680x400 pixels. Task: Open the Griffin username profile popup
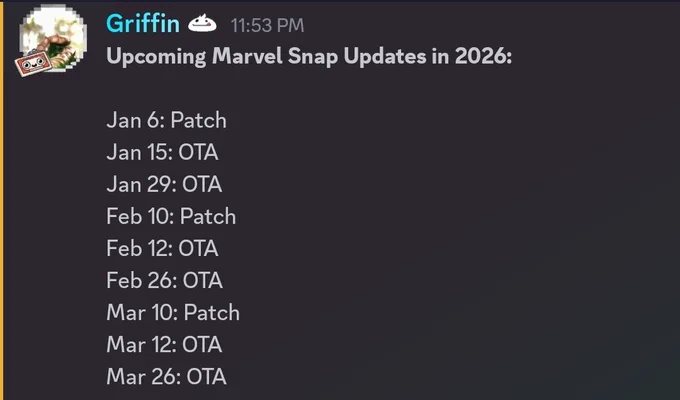tap(143, 23)
